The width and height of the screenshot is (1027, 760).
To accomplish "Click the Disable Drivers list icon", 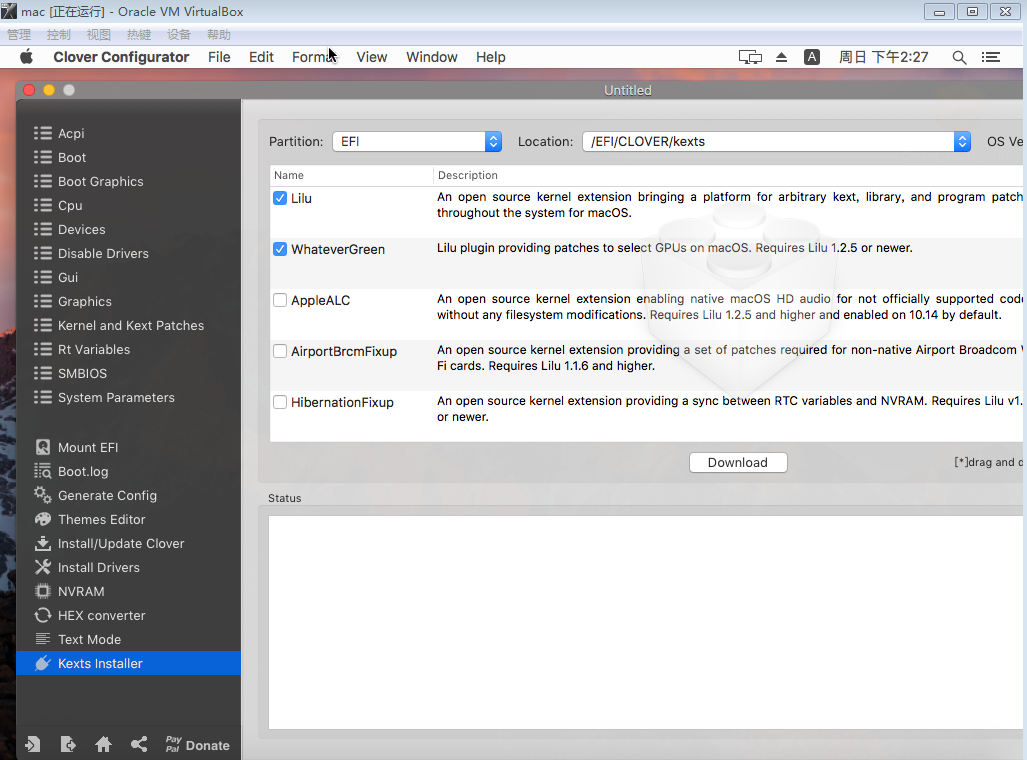I will (x=43, y=253).
